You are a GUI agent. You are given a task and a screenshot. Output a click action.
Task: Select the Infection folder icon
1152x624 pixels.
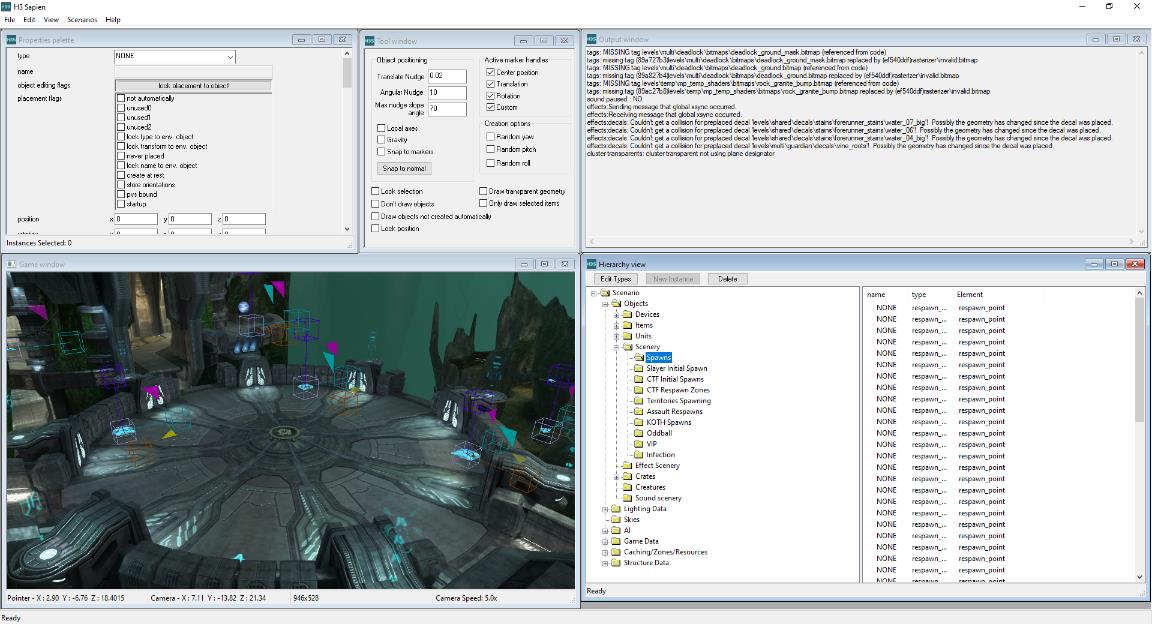(639, 455)
